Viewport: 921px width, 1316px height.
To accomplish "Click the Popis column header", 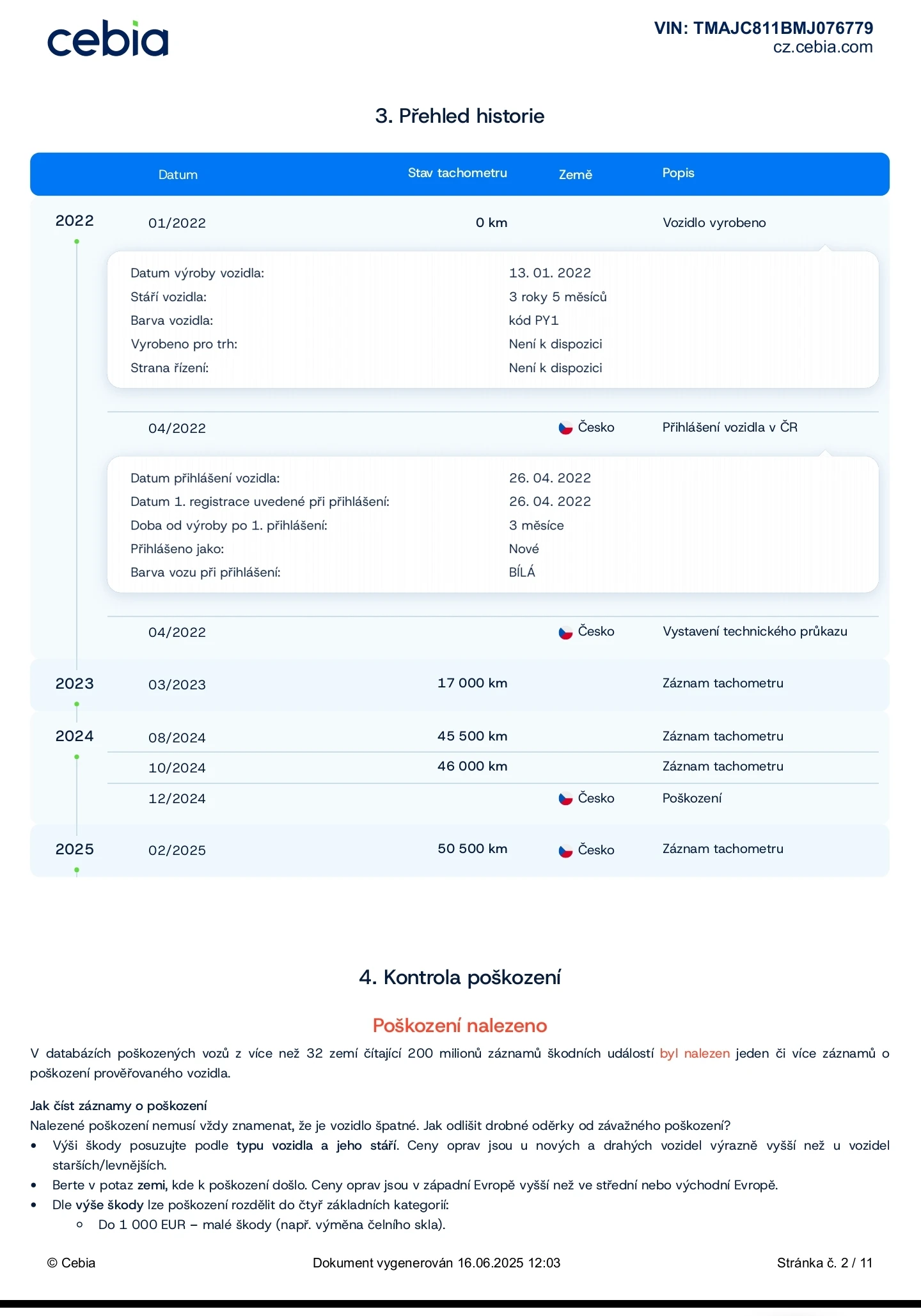I will pos(678,173).
